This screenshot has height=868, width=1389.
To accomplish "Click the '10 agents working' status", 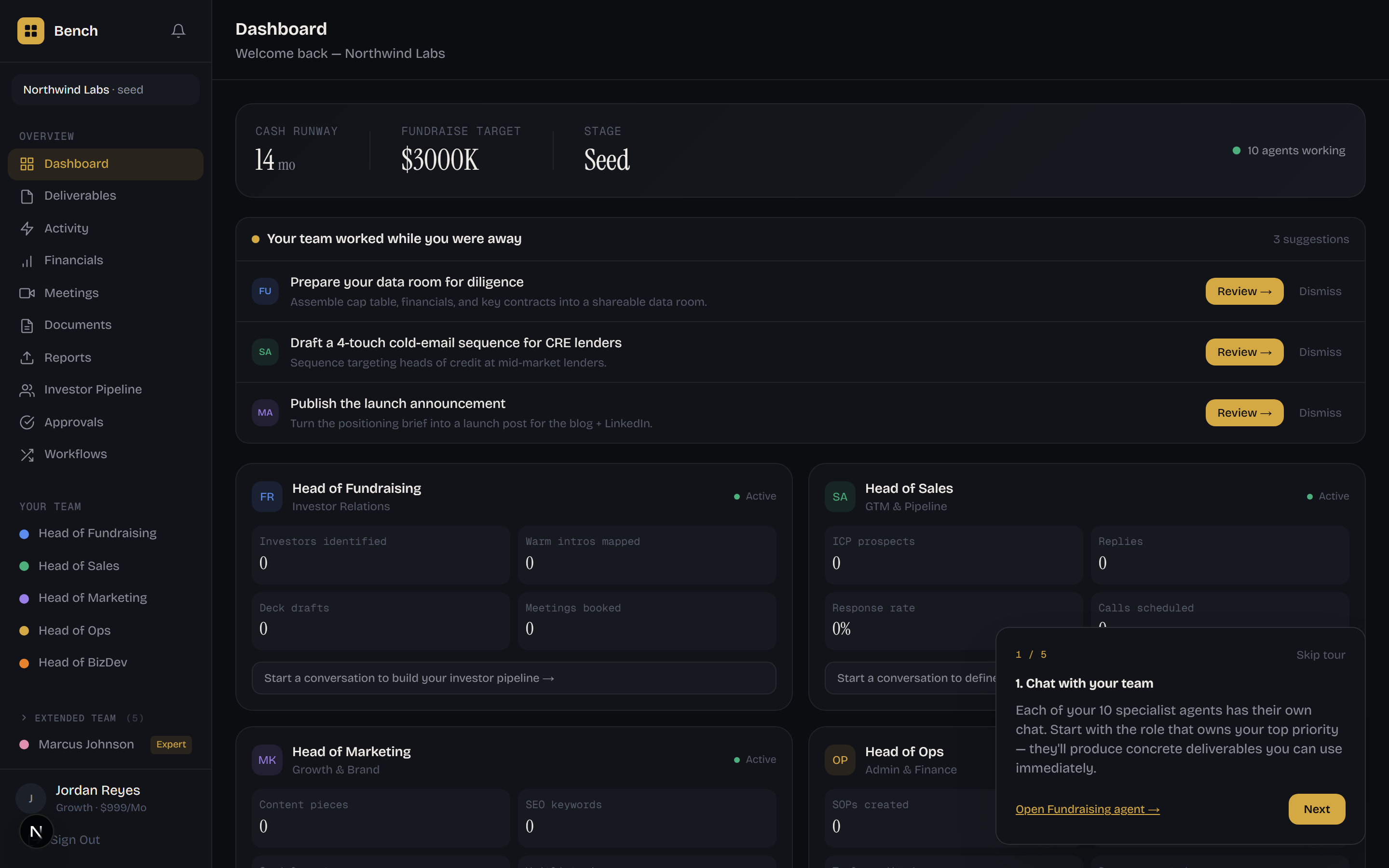I will click(1289, 150).
